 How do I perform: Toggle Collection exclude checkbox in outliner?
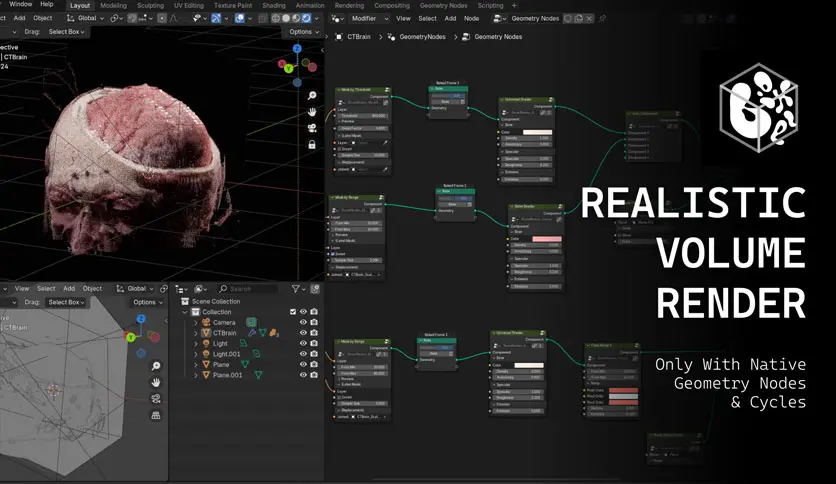[x=293, y=312]
